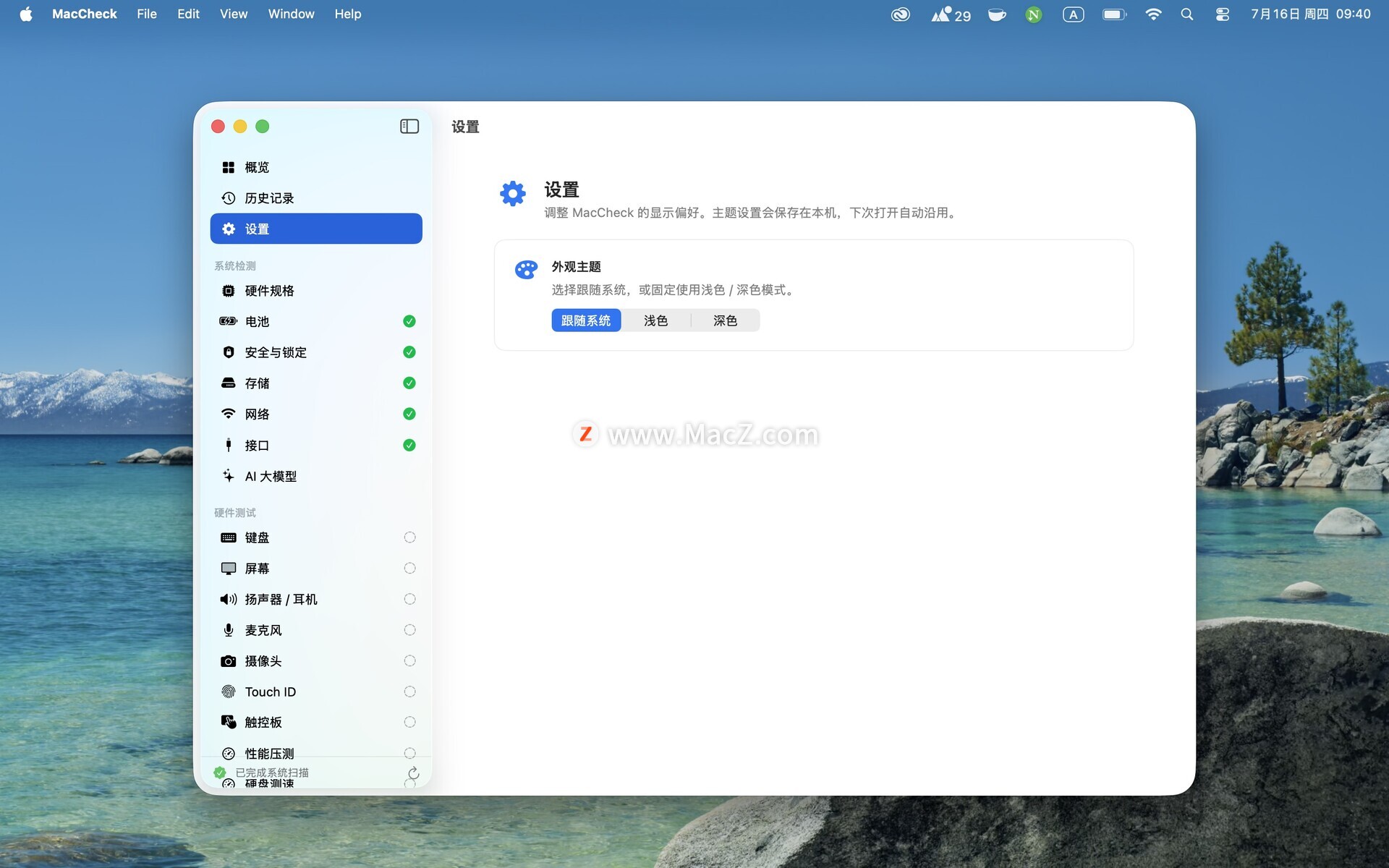1389x868 pixels.
Task: Click the green scan-complete checkmark icon
Action: coord(220,773)
